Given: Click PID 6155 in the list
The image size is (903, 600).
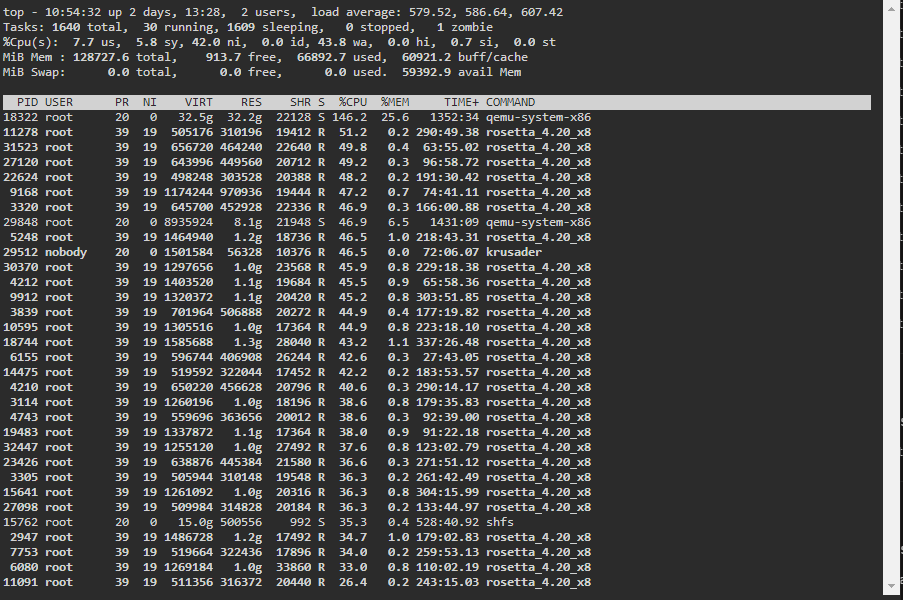Looking at the screenshot, I should pos(24,356).
